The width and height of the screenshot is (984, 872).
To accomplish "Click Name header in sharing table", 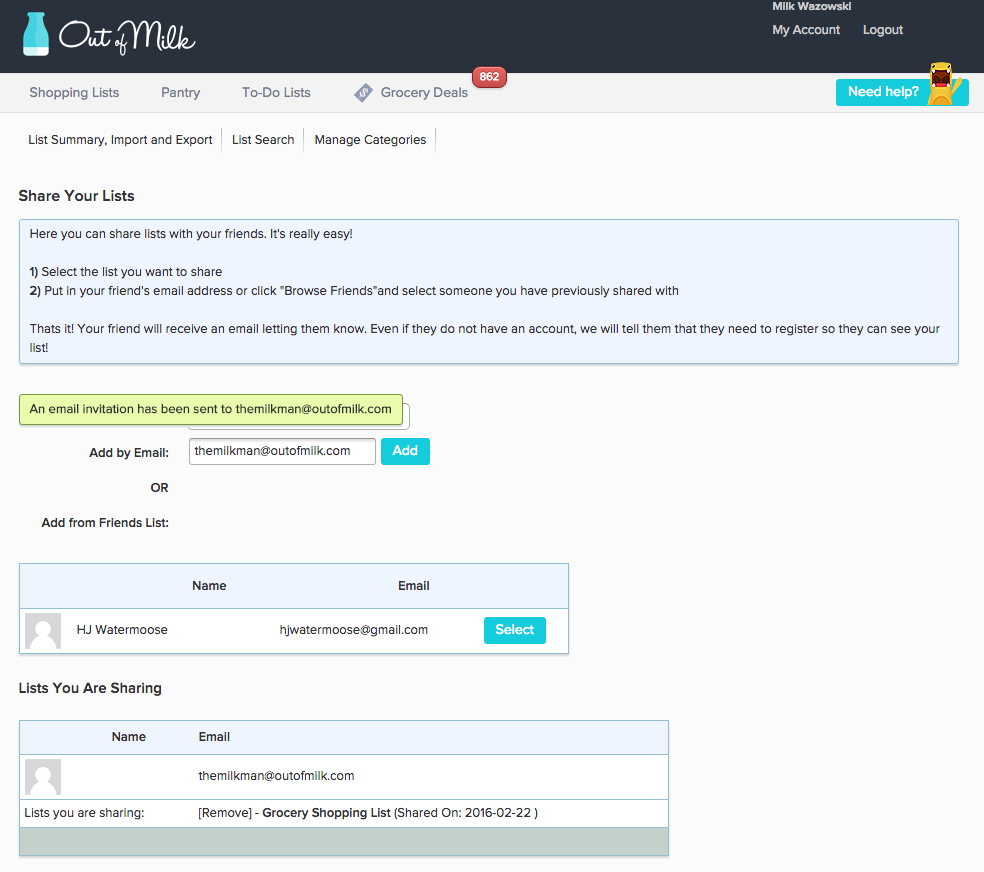I will tap(129, 737).
